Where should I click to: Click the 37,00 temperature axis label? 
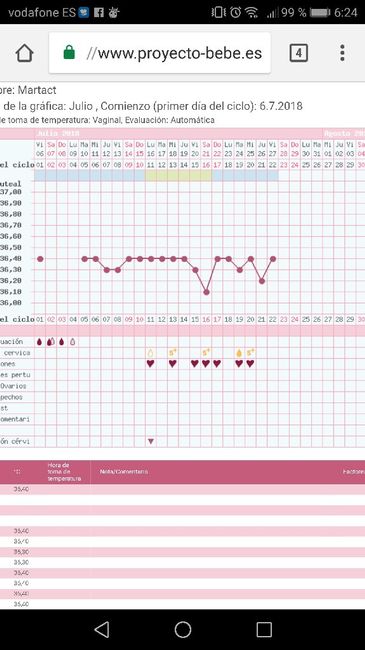(x=11, y=192)
